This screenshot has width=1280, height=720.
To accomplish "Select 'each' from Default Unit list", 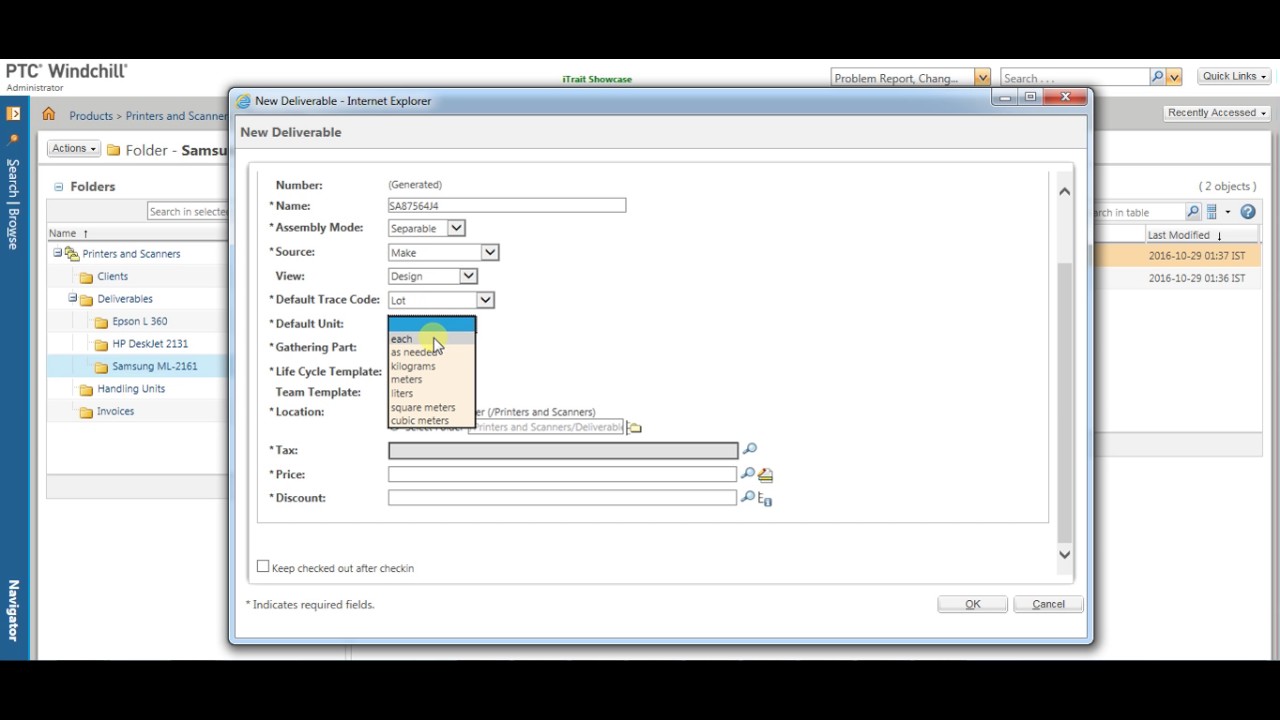I will click(431, 339).
